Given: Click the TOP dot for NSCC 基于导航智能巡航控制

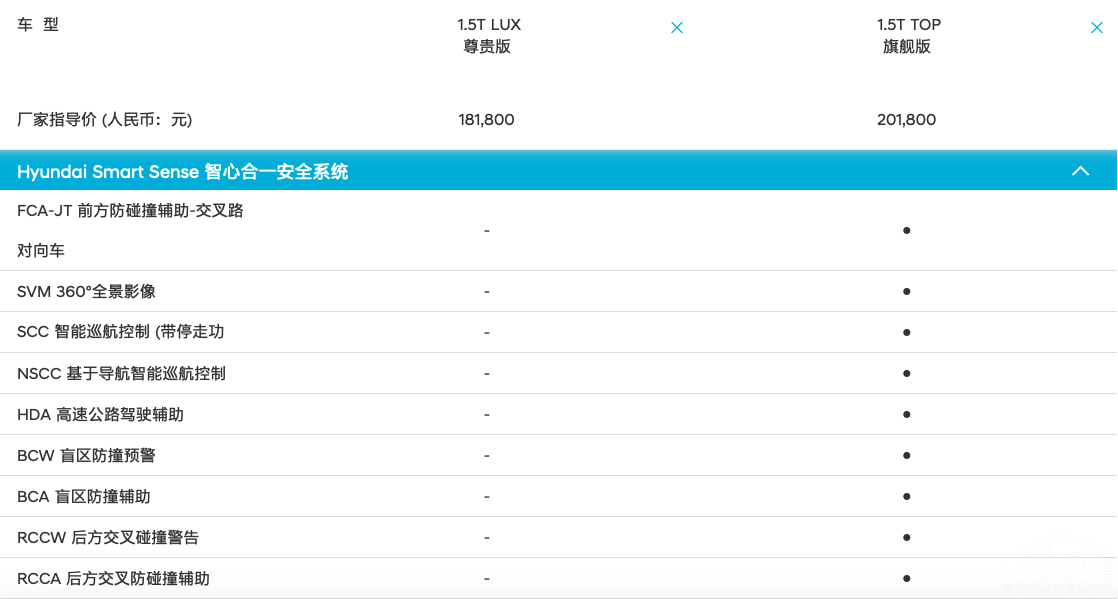Looking at the screenshot, I should tap(906, 372).
